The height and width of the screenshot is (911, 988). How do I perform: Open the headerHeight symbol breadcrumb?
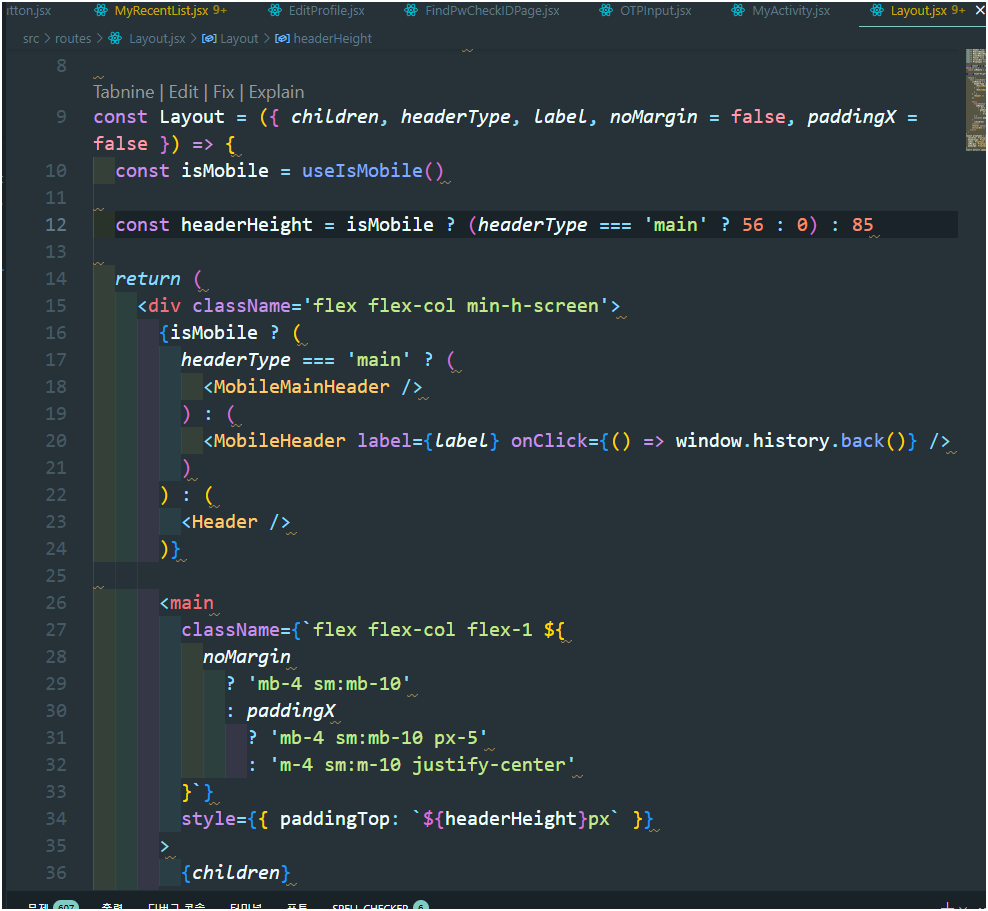click(x=333, y=39)
